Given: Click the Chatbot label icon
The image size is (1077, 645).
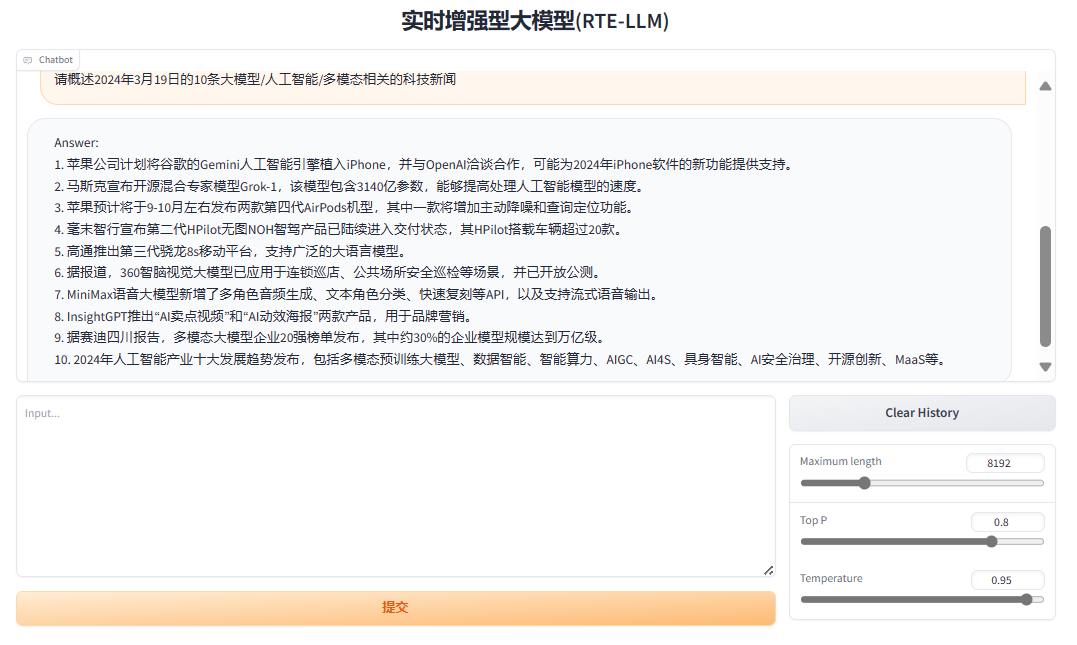Looking at the screenshot, I should 28,60.
